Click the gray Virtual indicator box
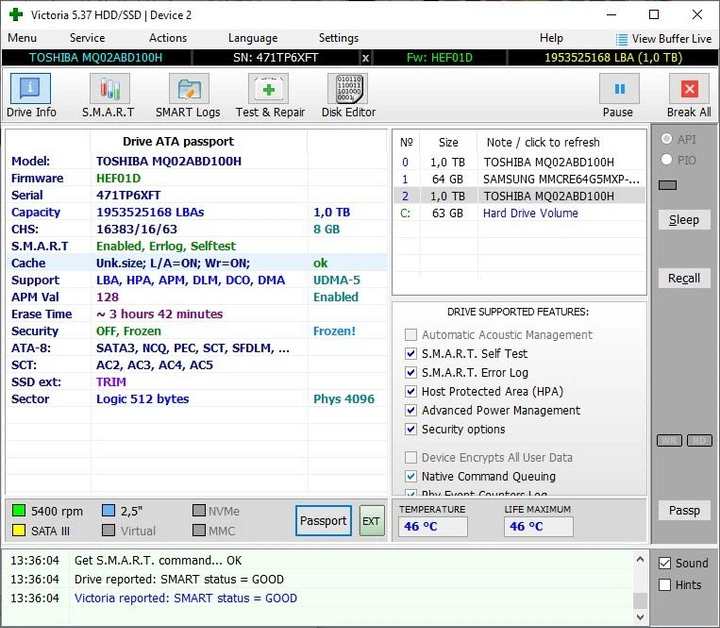 click(108, 530)
